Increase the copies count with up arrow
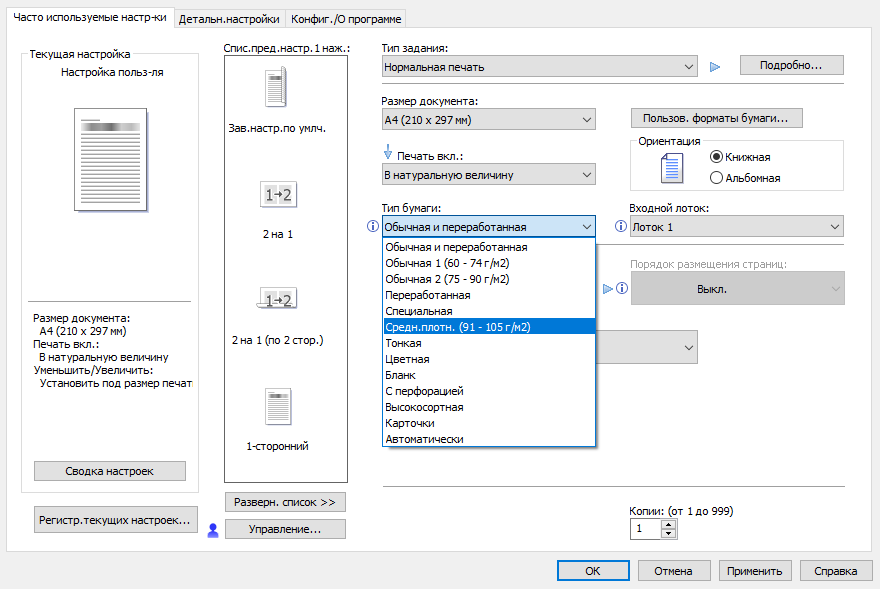Viewport: 880px width, 589px height. (x=669, y=523)
